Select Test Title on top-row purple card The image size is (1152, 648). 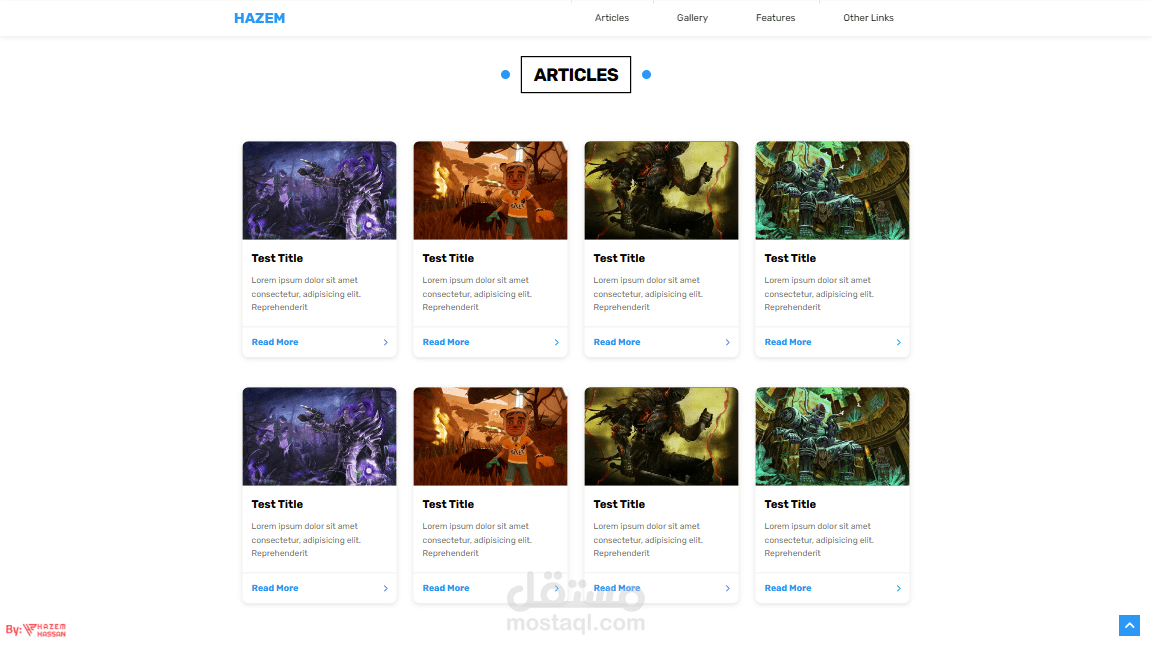pos(277,259)
